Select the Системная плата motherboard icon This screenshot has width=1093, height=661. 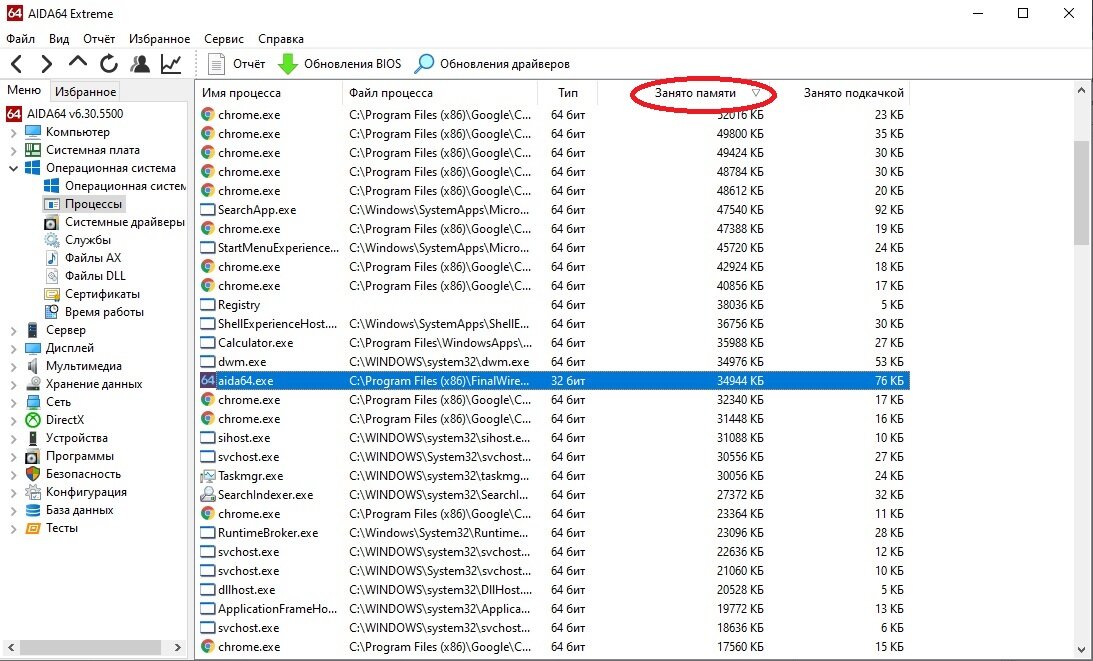33,150
